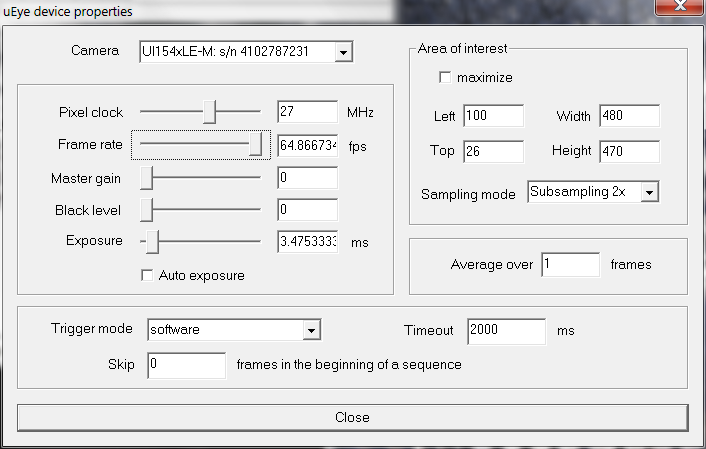Click the Exposure ms value field
Image resolution: width=706 pixels, height=449 pixels.
[x=306, y=242]
